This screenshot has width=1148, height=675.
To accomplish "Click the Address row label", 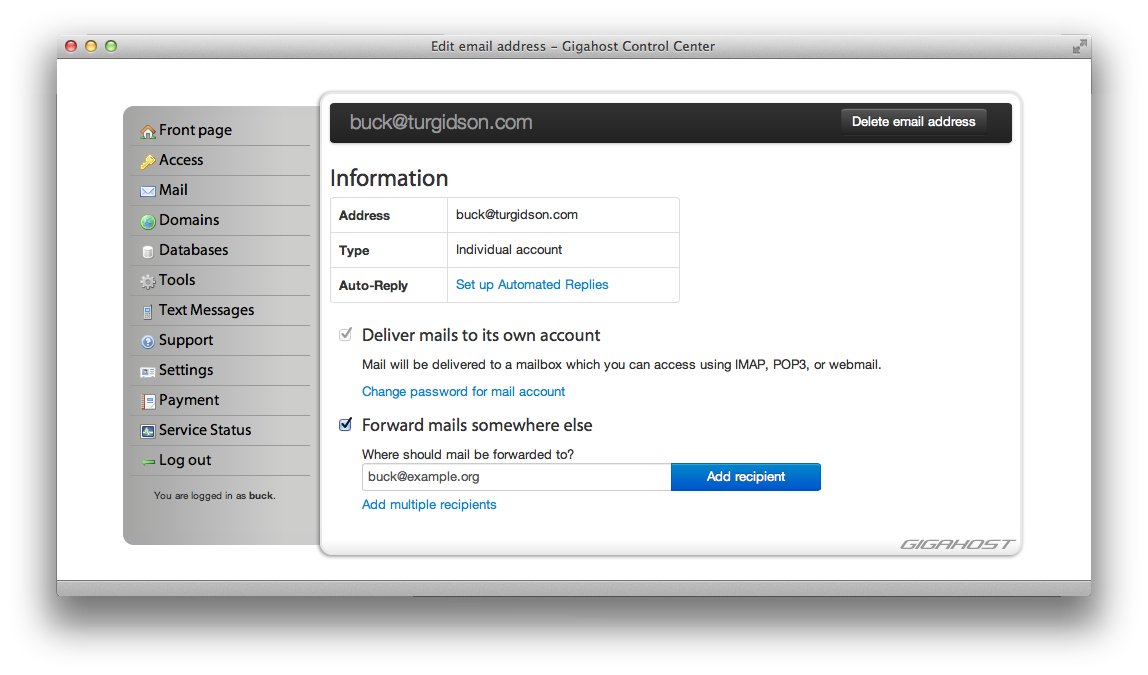I will [x=365, y=215].
